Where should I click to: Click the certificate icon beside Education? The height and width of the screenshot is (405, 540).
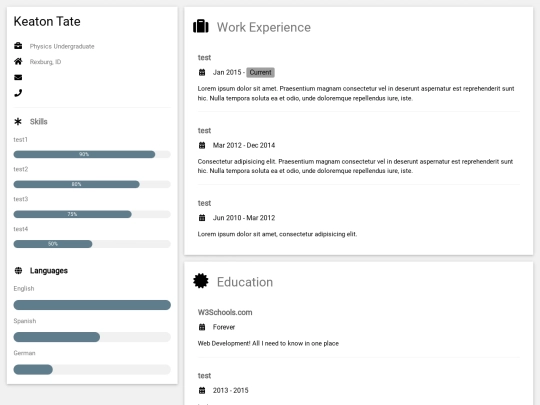tap(201, 281)
